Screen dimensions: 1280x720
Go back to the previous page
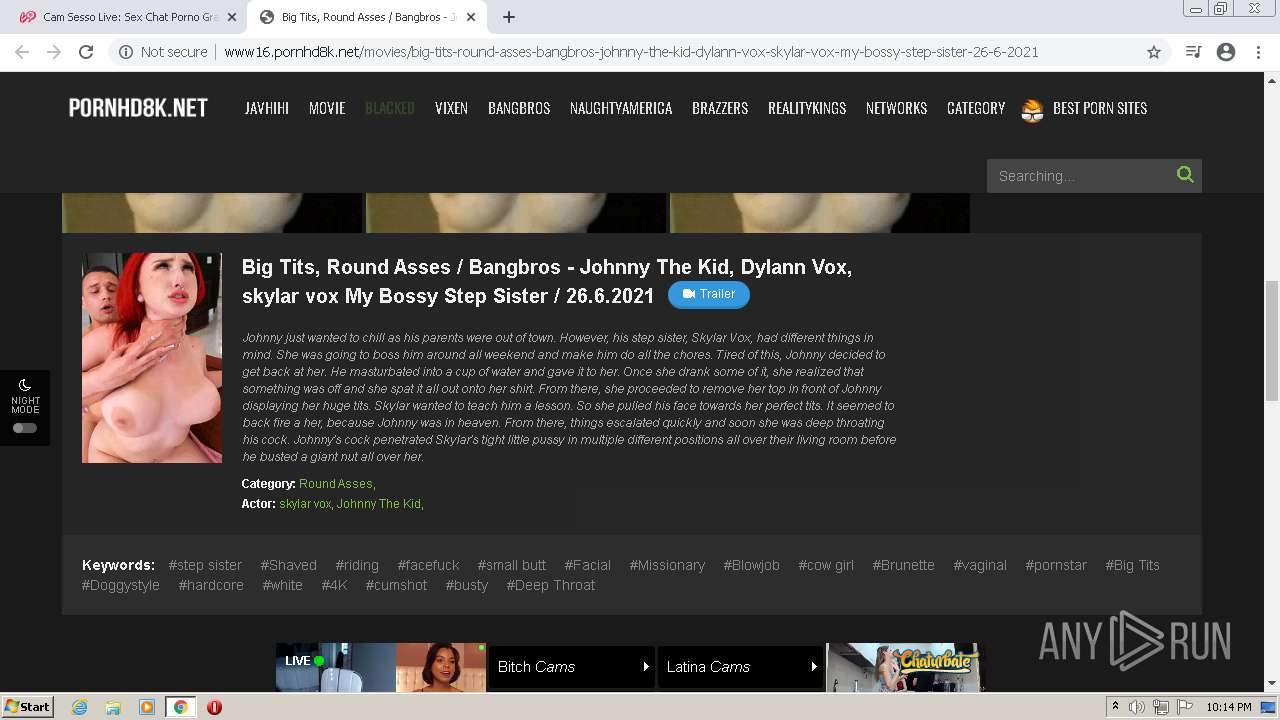click(22, 52)
